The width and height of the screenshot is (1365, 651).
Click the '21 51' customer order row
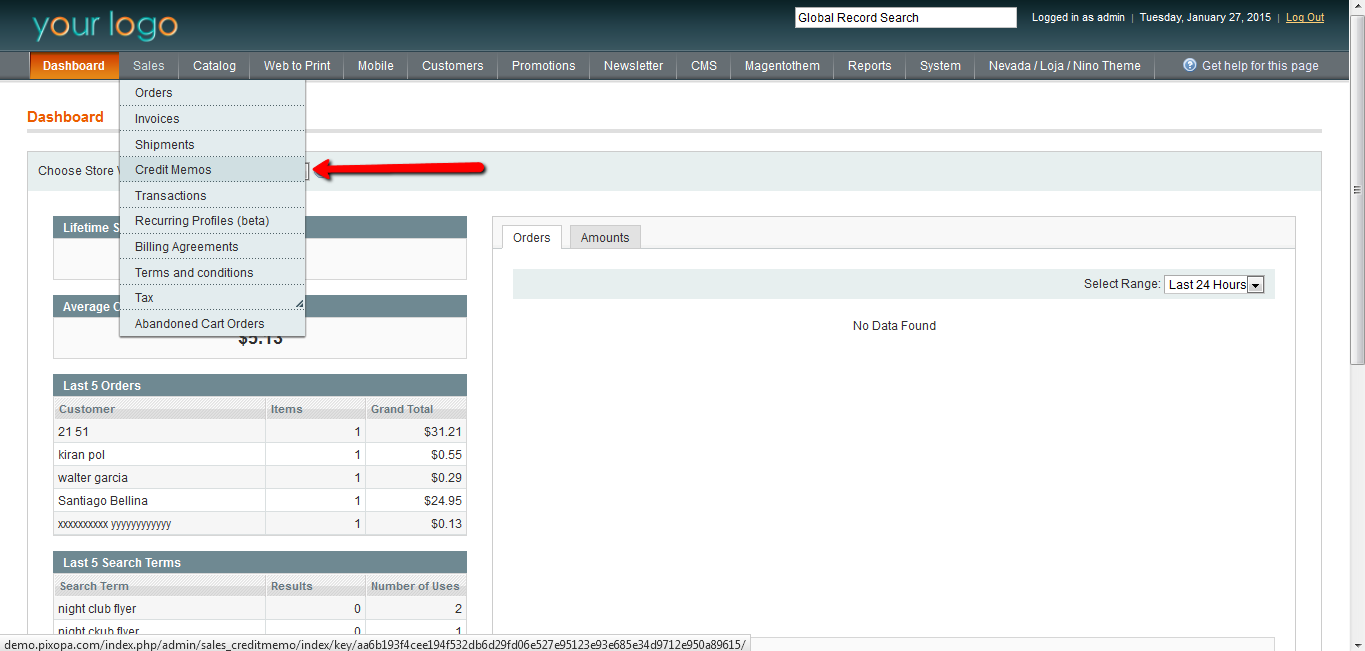tap(259, 432)
